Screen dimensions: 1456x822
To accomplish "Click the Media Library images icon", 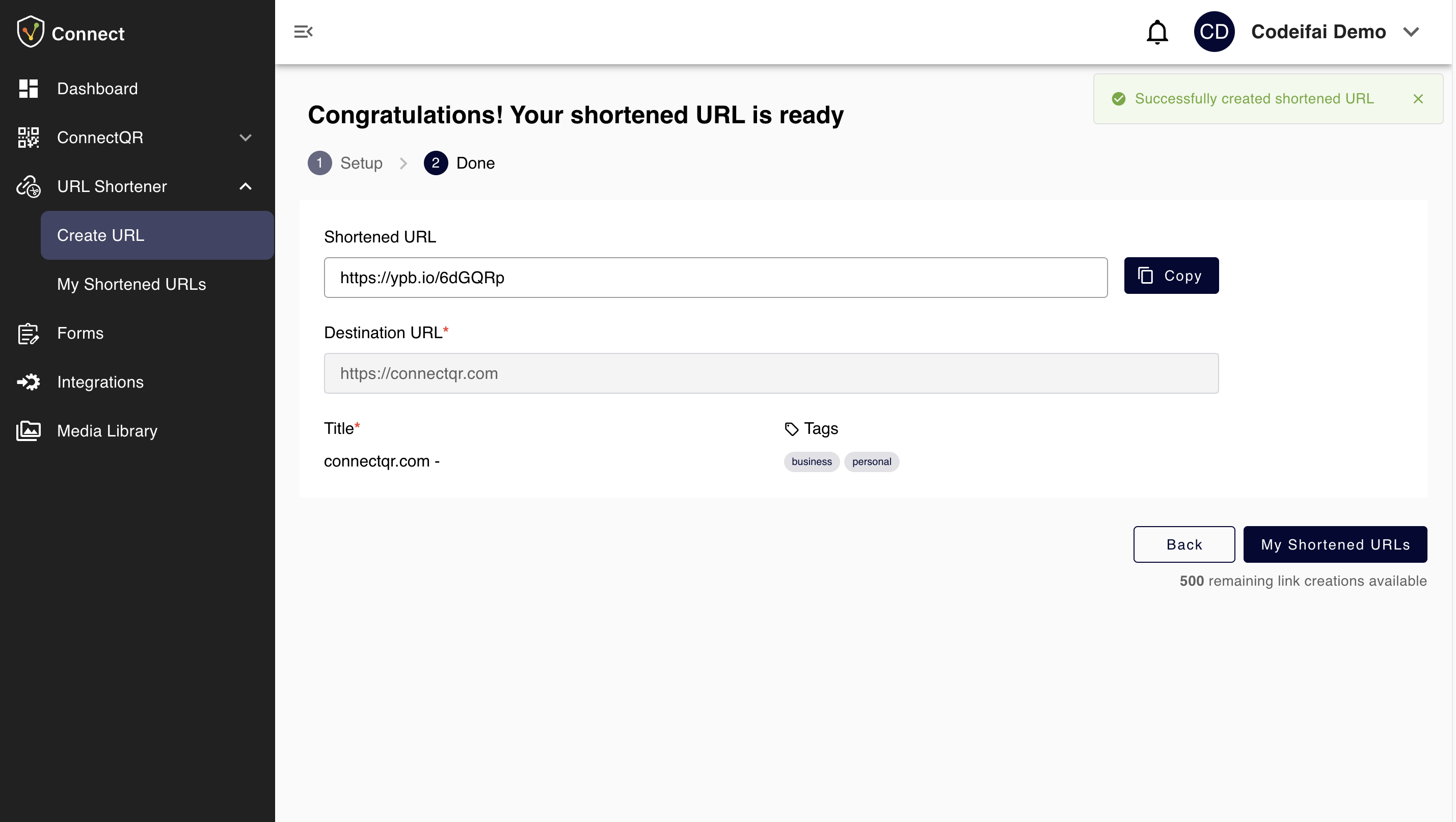I will [28, 431].
